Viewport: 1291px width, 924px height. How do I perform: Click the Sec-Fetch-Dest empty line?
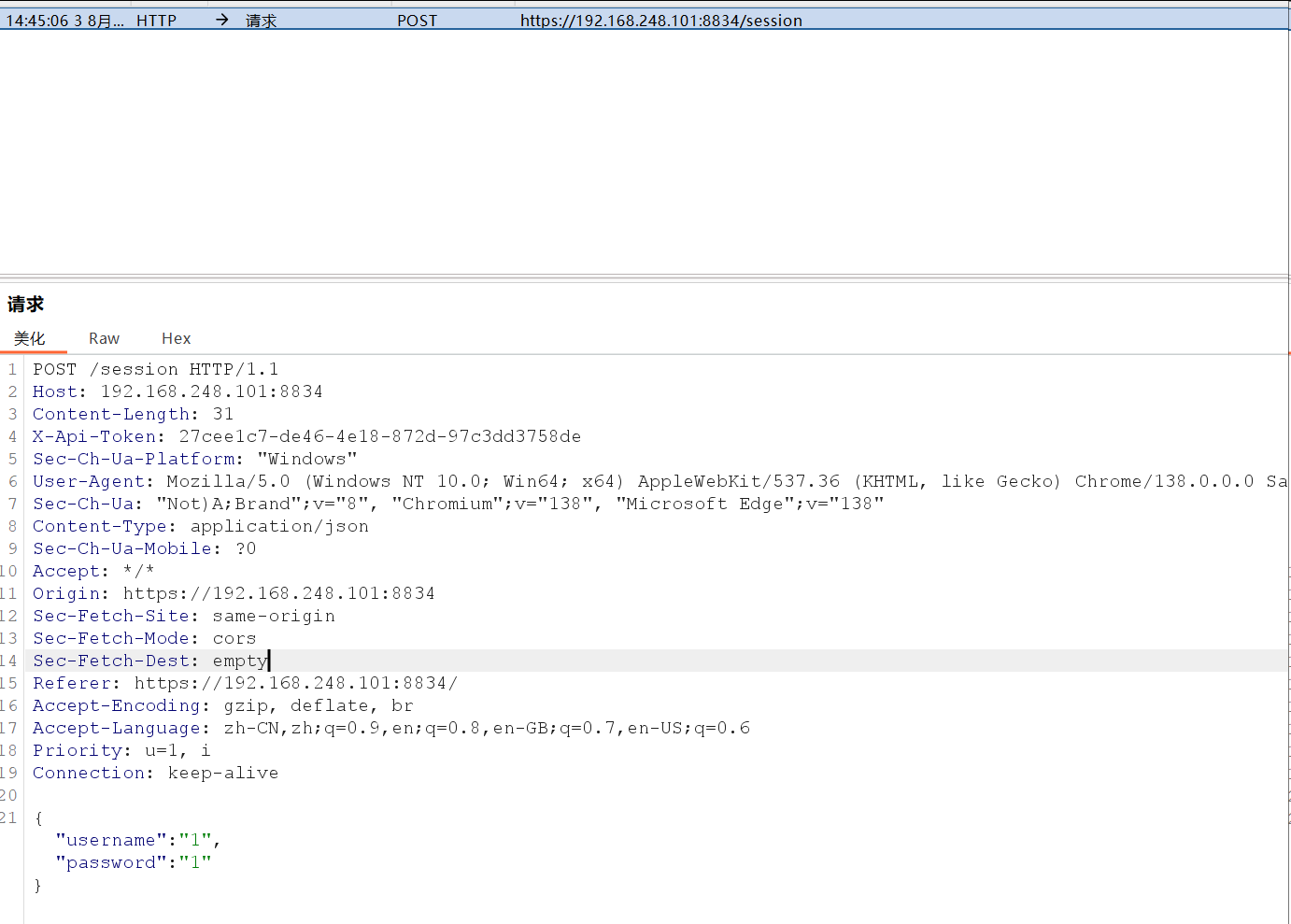tap(150, 661)
